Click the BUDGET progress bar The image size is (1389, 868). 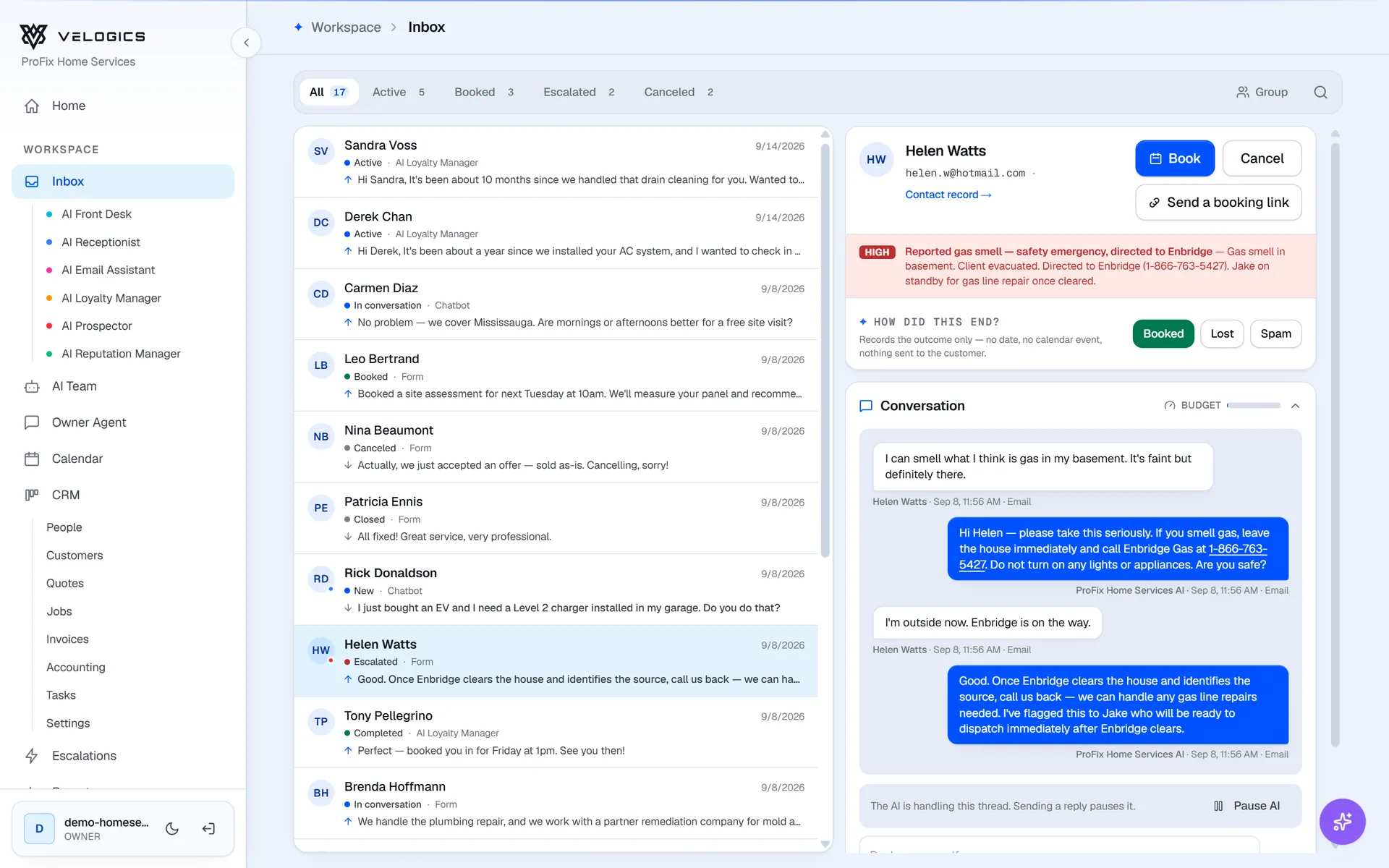[1254, 406]
